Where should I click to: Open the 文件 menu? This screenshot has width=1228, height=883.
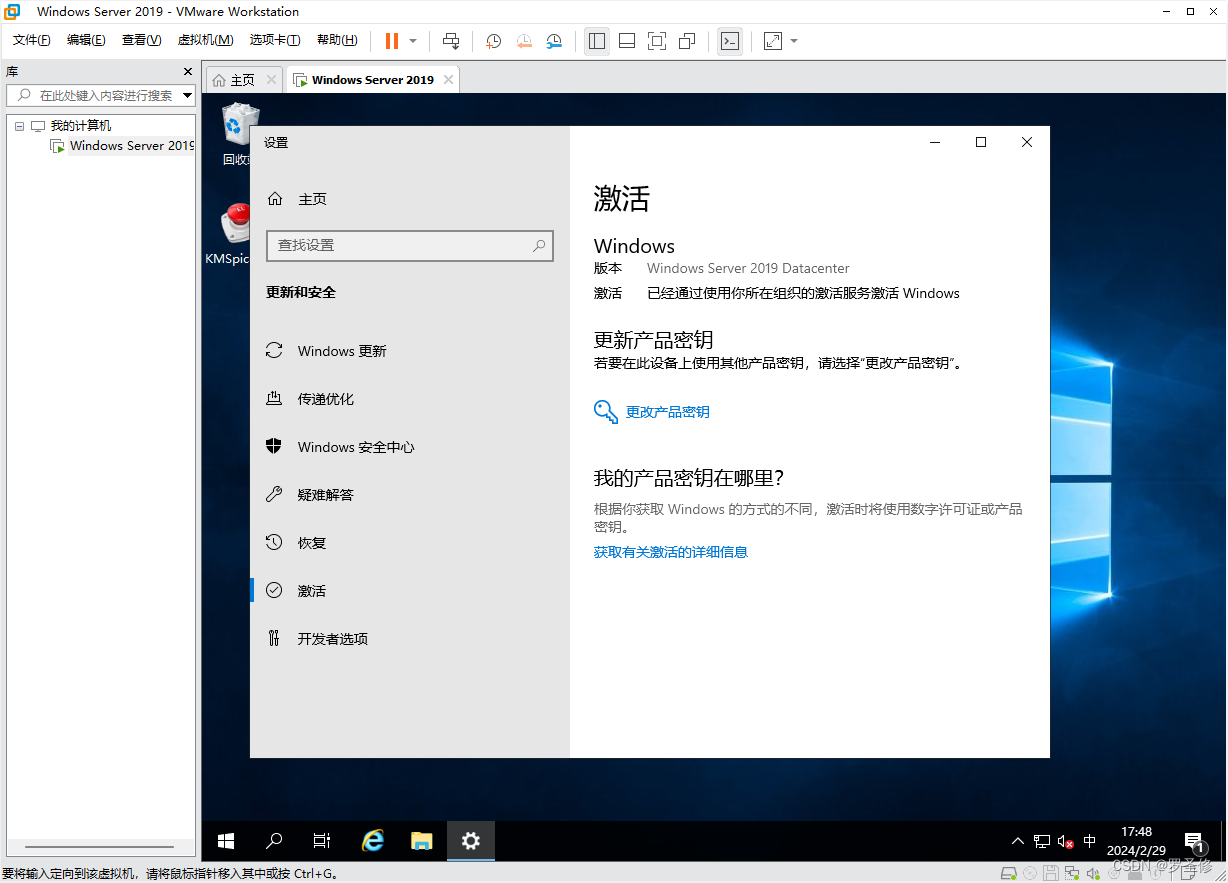(x=32, y=40)
